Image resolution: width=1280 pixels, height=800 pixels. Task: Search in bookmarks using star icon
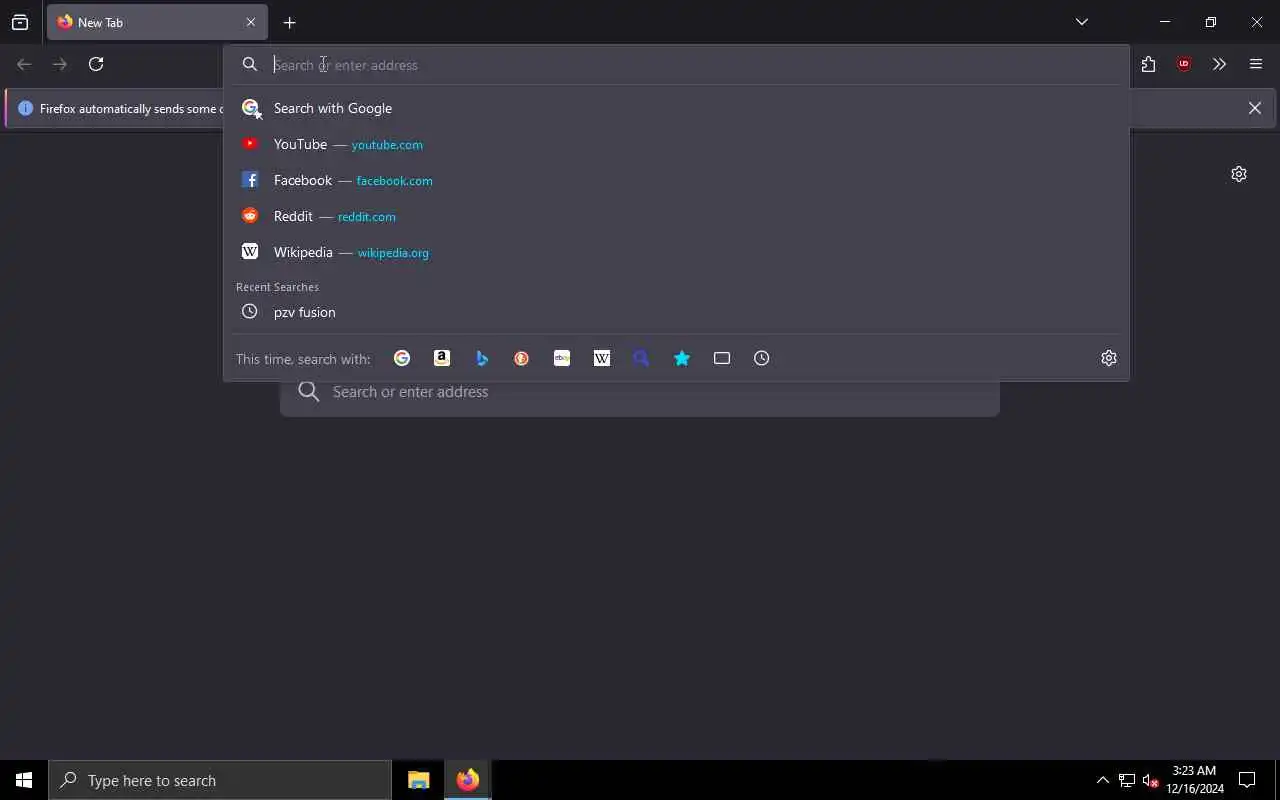pos(682,358)
